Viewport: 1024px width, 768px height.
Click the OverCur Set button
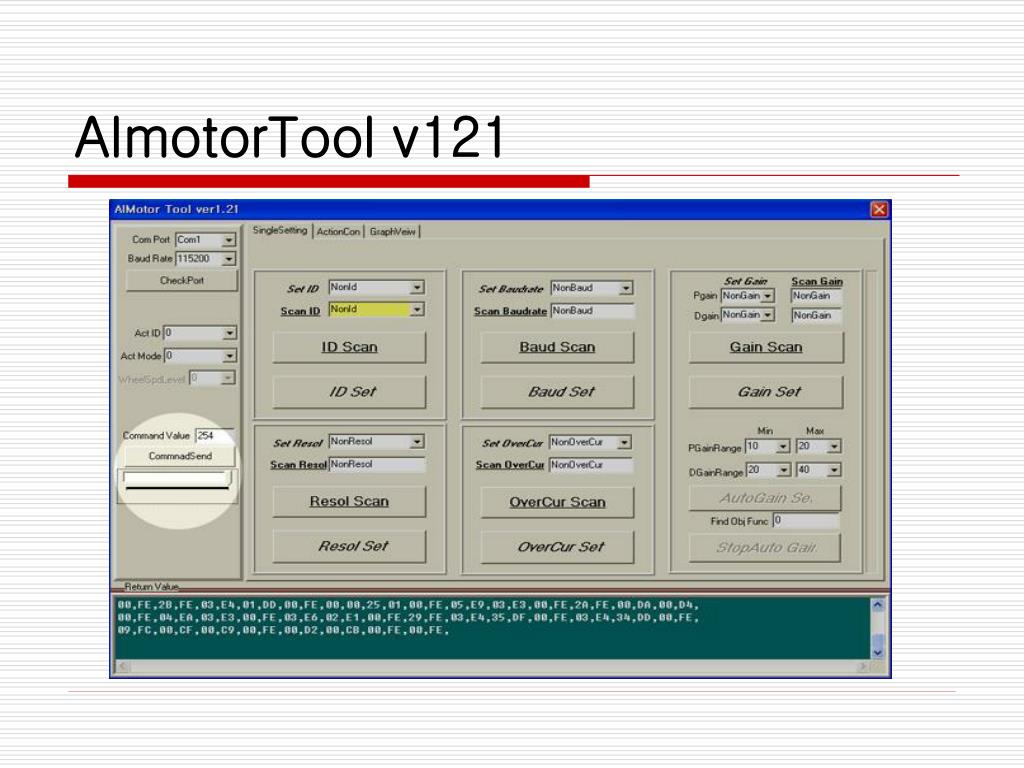557,547
